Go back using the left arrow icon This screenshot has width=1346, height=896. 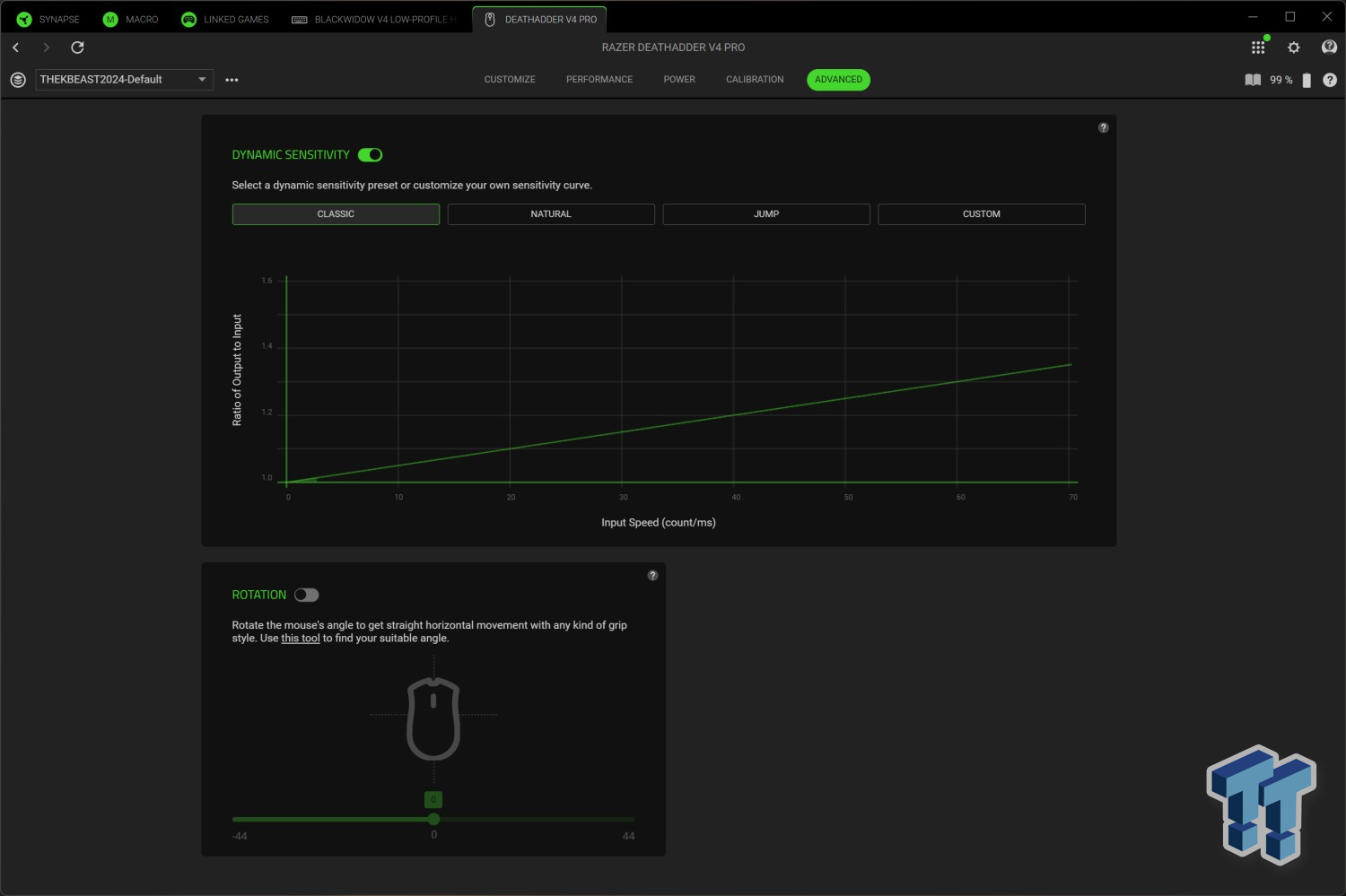click(x=16, y=48)
